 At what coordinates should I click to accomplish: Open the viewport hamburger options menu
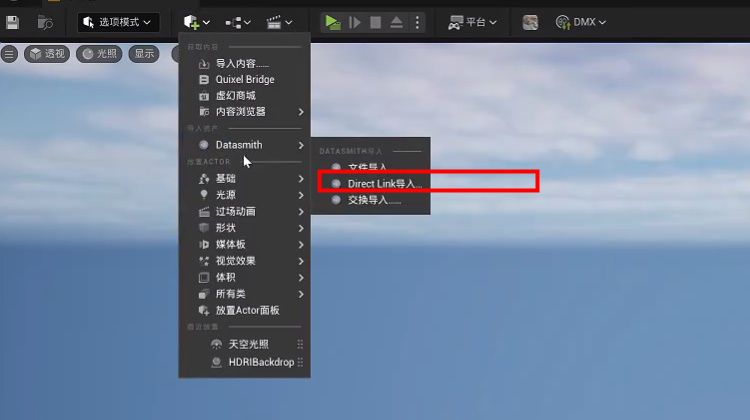pyautogui.click(x=10, y=54)
